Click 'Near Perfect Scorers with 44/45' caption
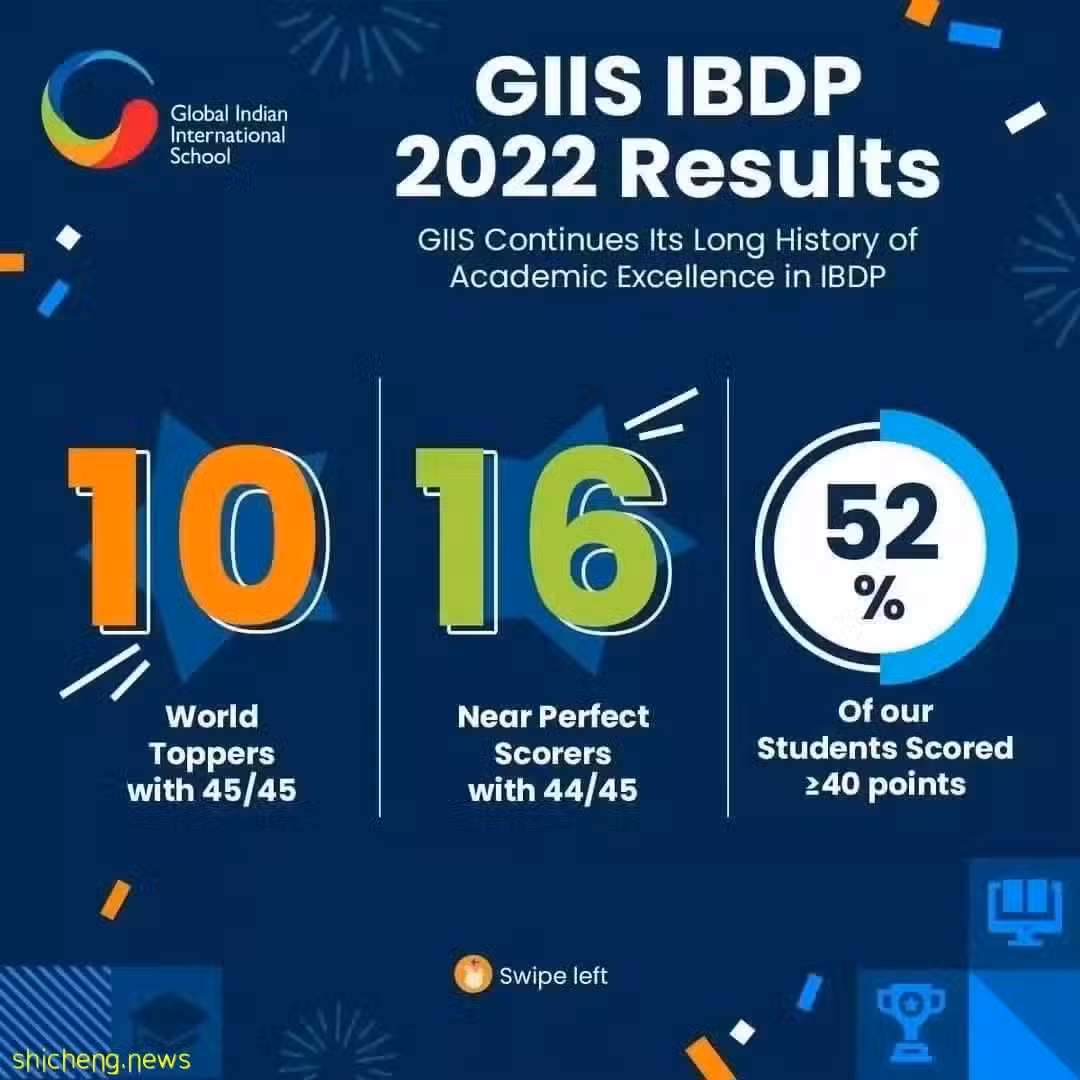 coord(553,754)
